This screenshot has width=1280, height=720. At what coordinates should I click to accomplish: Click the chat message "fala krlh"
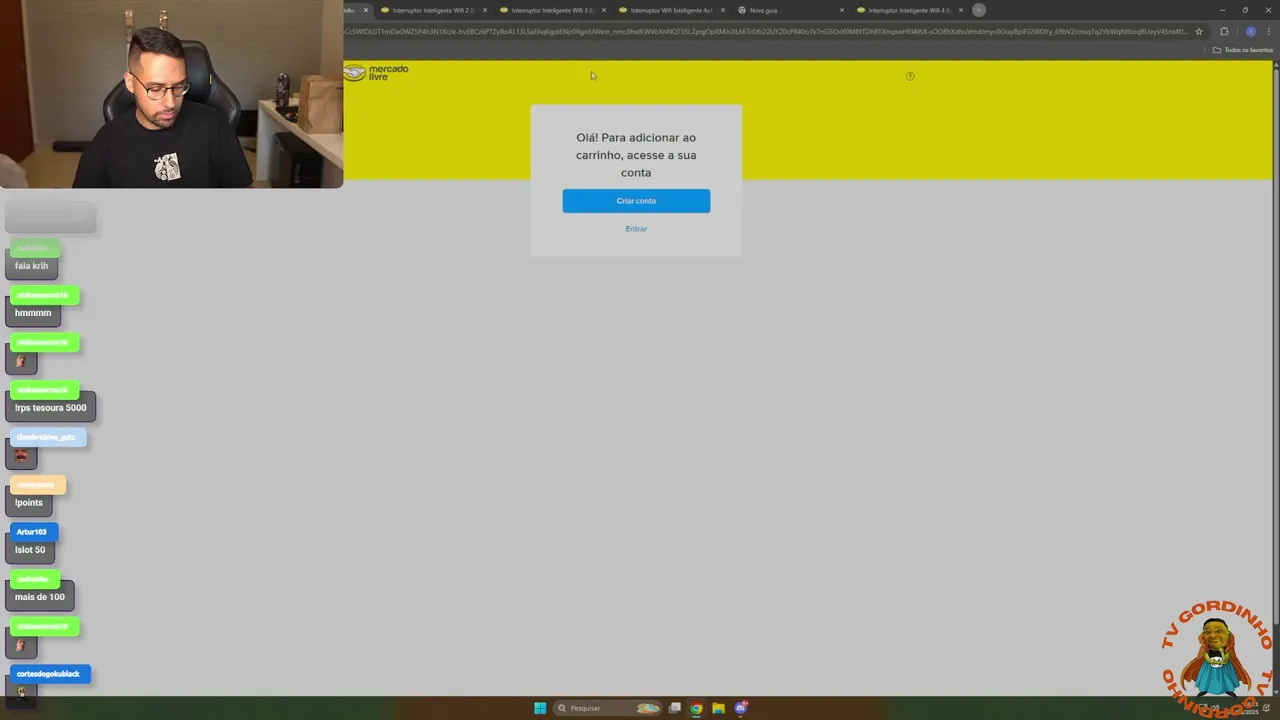pyautogui.click(x=32, y=266)
